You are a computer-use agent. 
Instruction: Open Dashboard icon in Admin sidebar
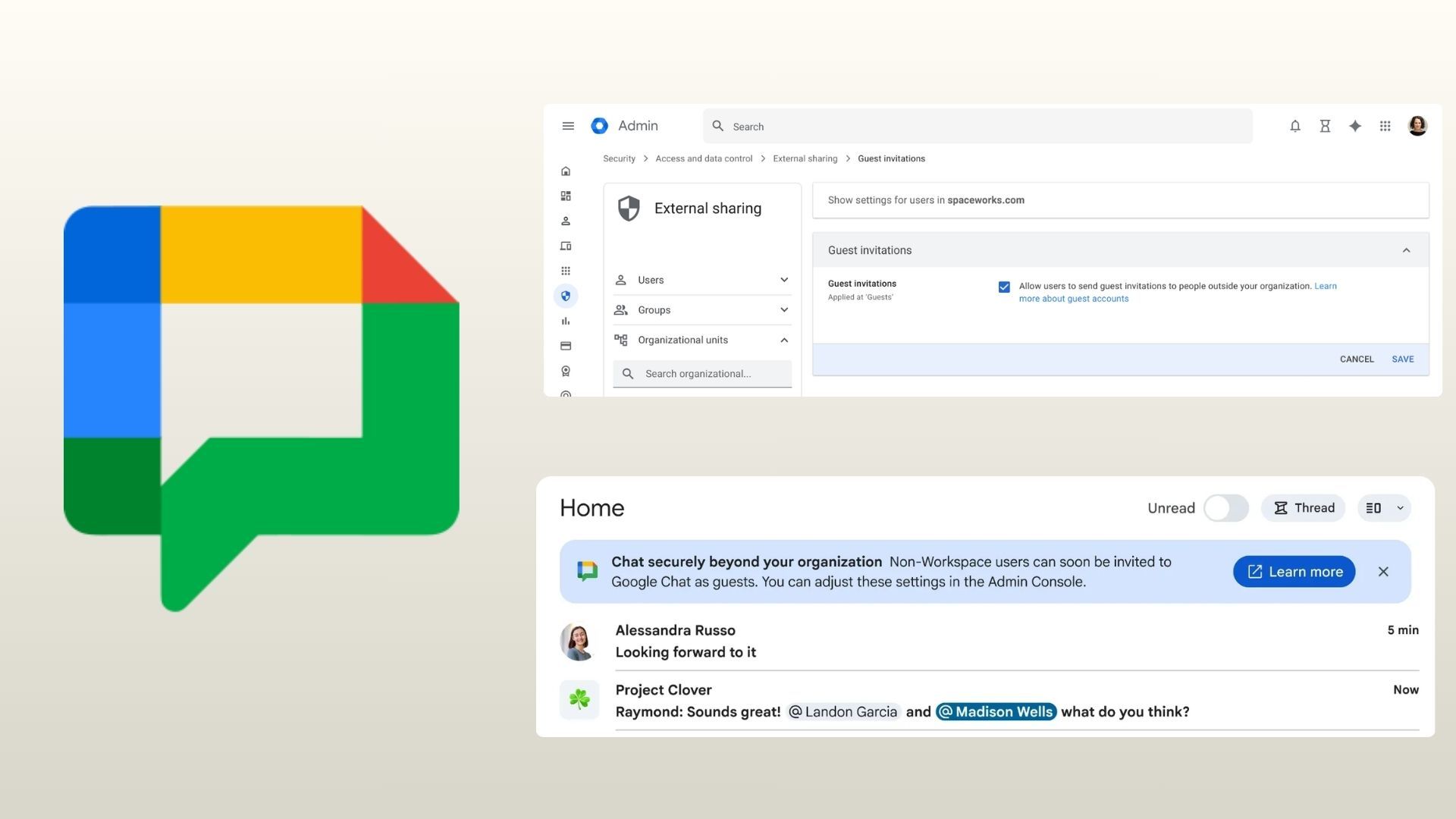566,196
